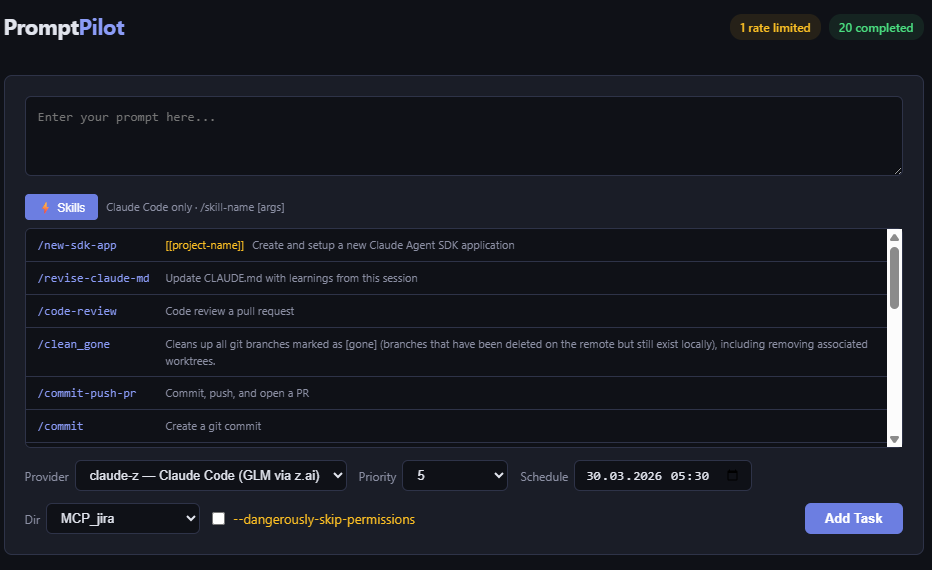Click the flame icon on Skills button

[x=45, y=208]
